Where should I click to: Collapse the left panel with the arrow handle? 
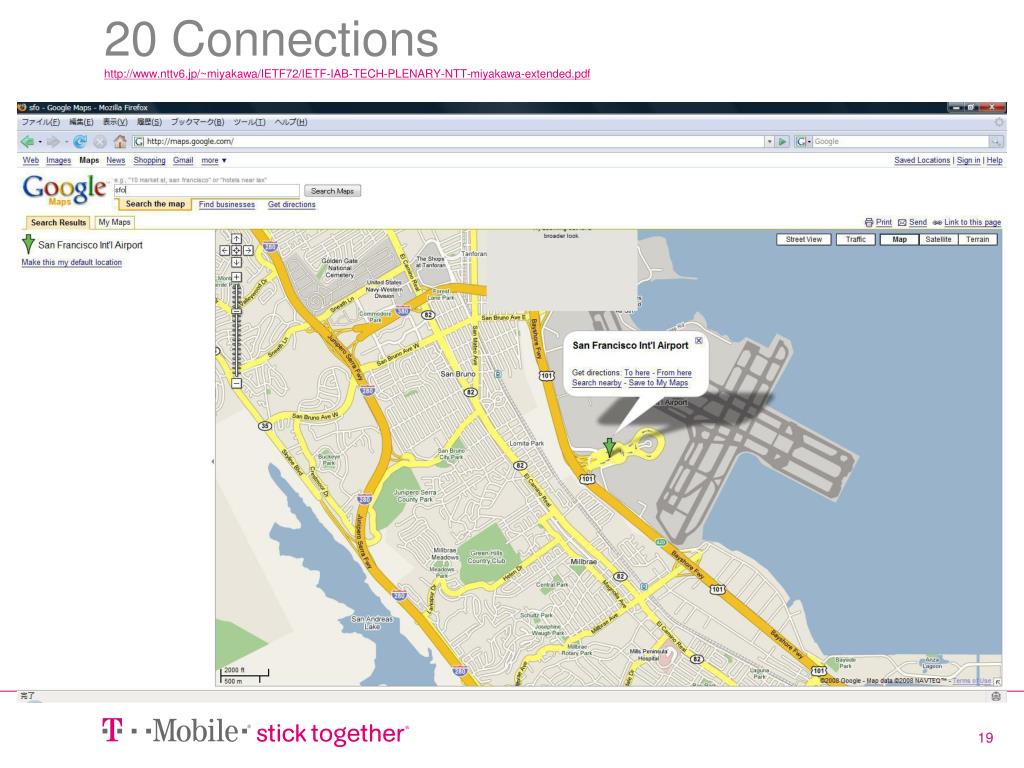pos(212,461)
